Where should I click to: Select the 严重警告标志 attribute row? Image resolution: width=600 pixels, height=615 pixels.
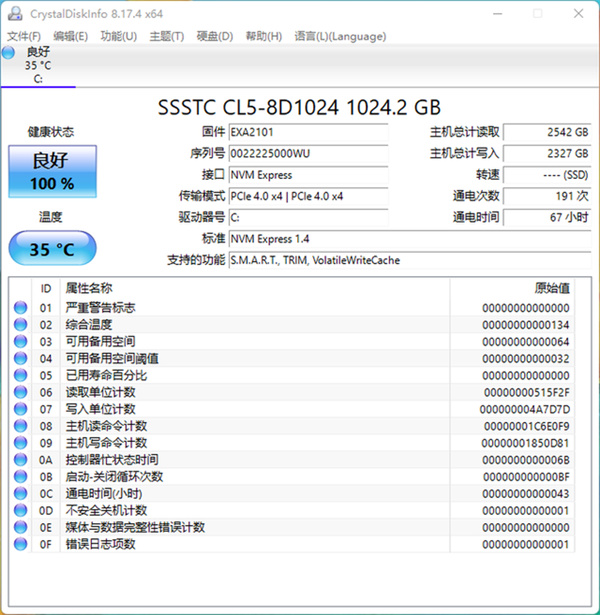[292, 308]
